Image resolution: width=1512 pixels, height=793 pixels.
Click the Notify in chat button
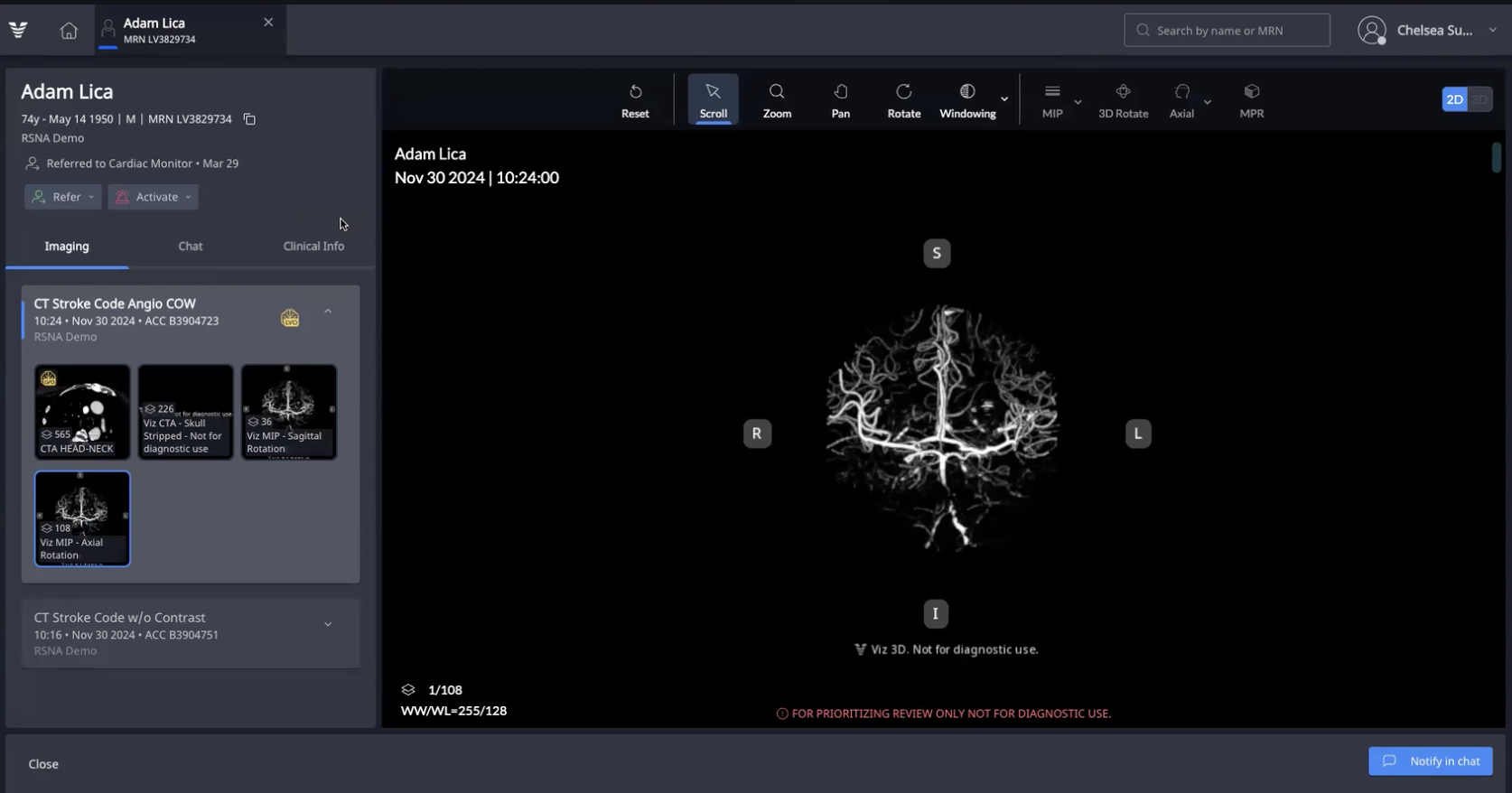[x=1430, y=761]
